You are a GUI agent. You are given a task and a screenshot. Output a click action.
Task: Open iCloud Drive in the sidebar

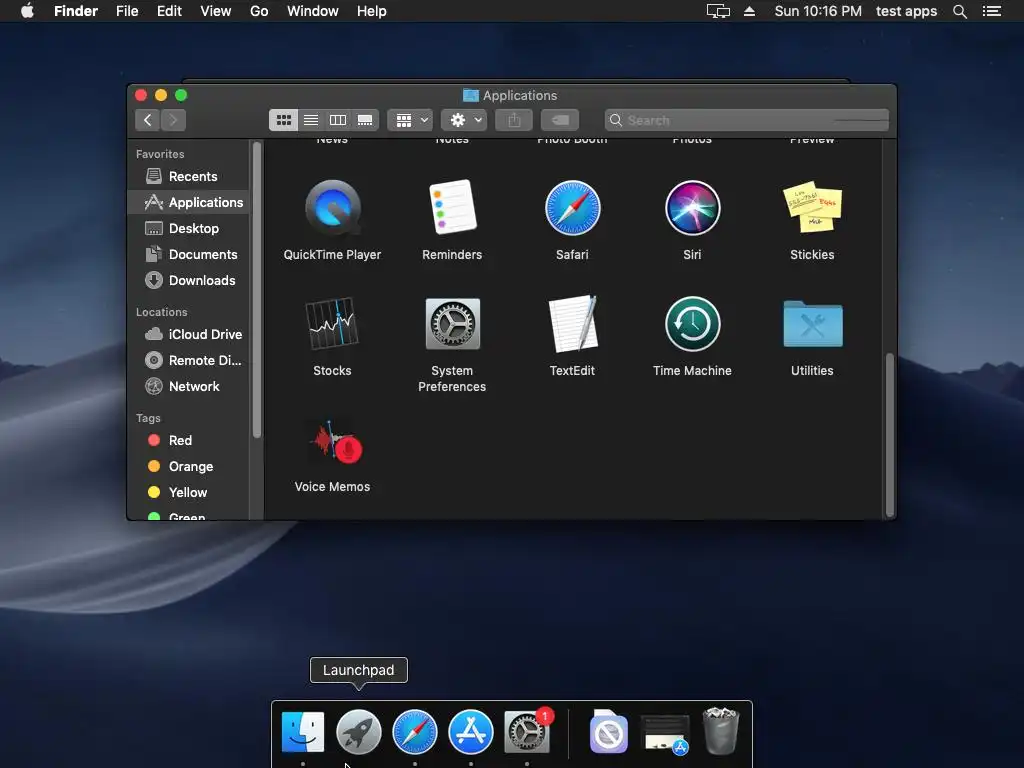coord(189,334)
